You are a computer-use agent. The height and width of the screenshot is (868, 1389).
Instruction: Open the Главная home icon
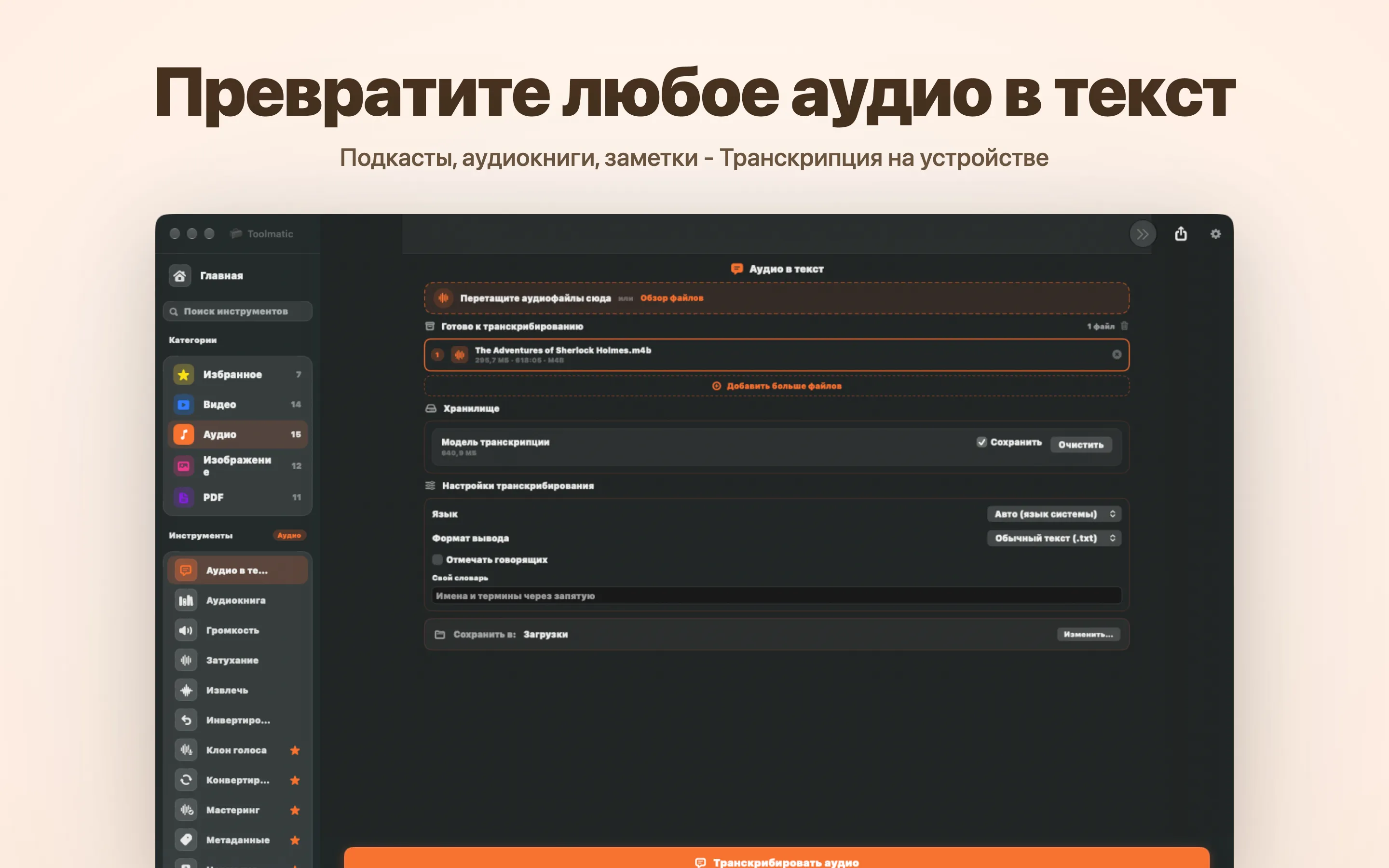click(x=179, y=275)
